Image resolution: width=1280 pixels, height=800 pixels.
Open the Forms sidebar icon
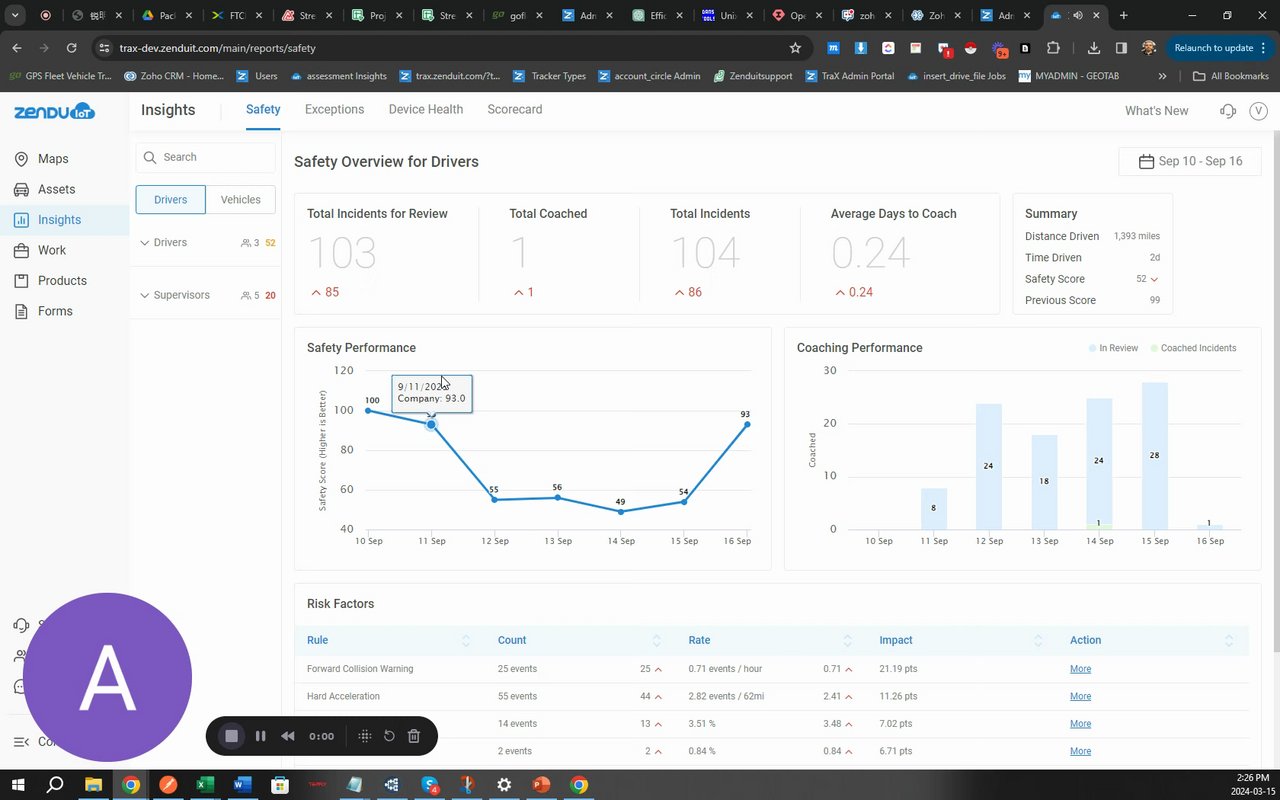tap(21, 311)
